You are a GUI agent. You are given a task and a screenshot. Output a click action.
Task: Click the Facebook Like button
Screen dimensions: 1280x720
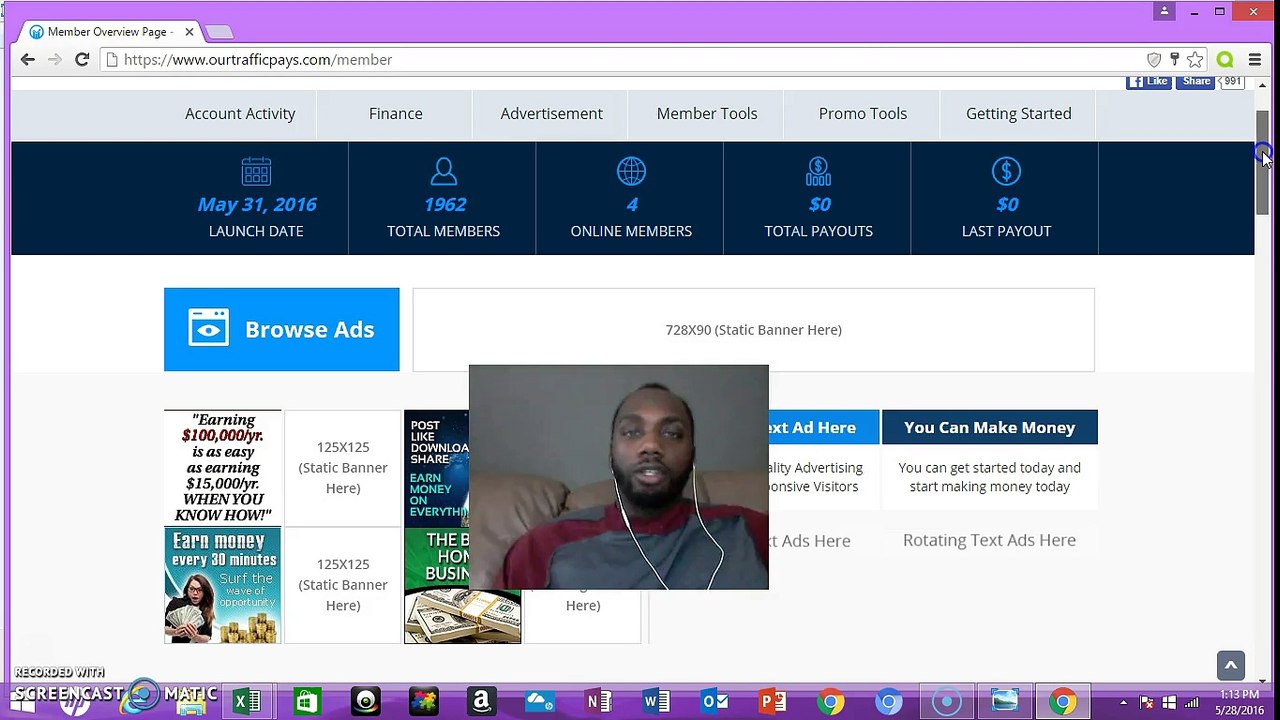[x=1149, y=82]
